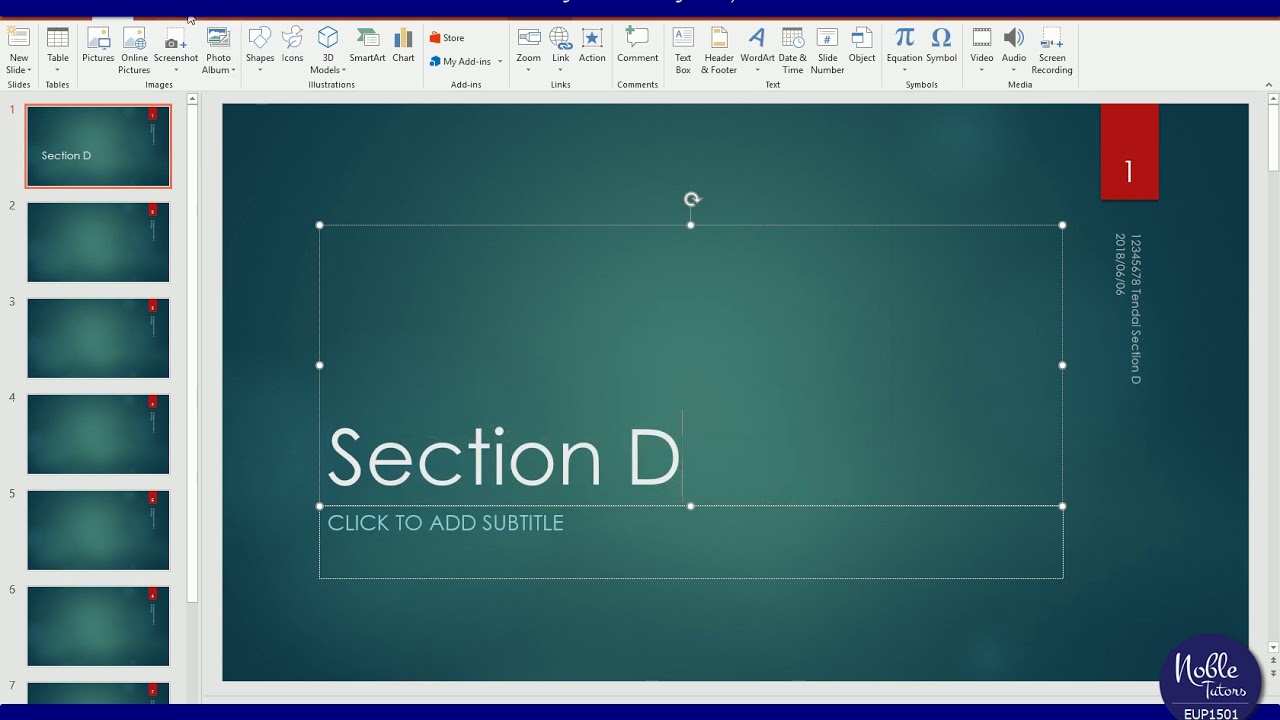Select slide 4 thumbnail

point(98,434)
